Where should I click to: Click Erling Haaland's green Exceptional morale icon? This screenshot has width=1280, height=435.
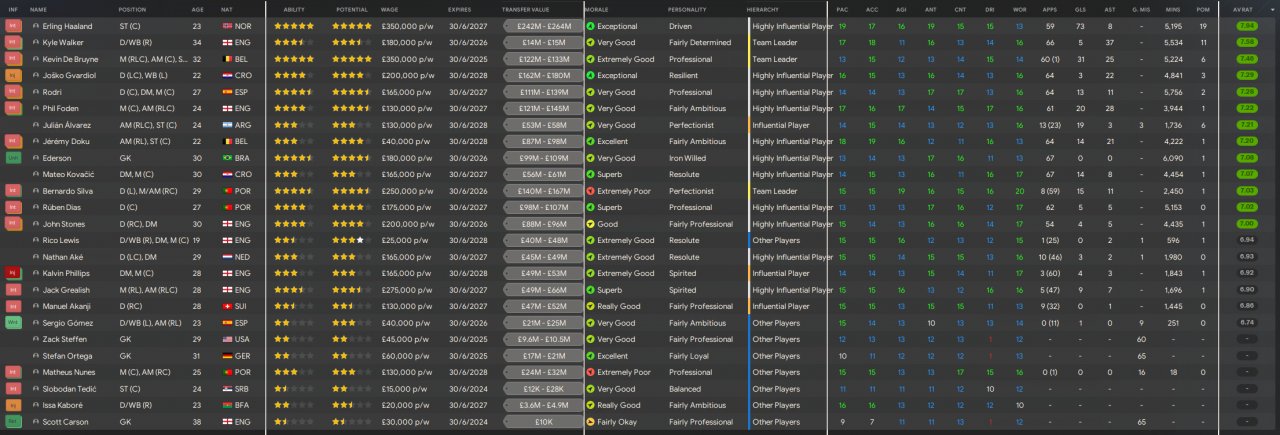[590, 26]
